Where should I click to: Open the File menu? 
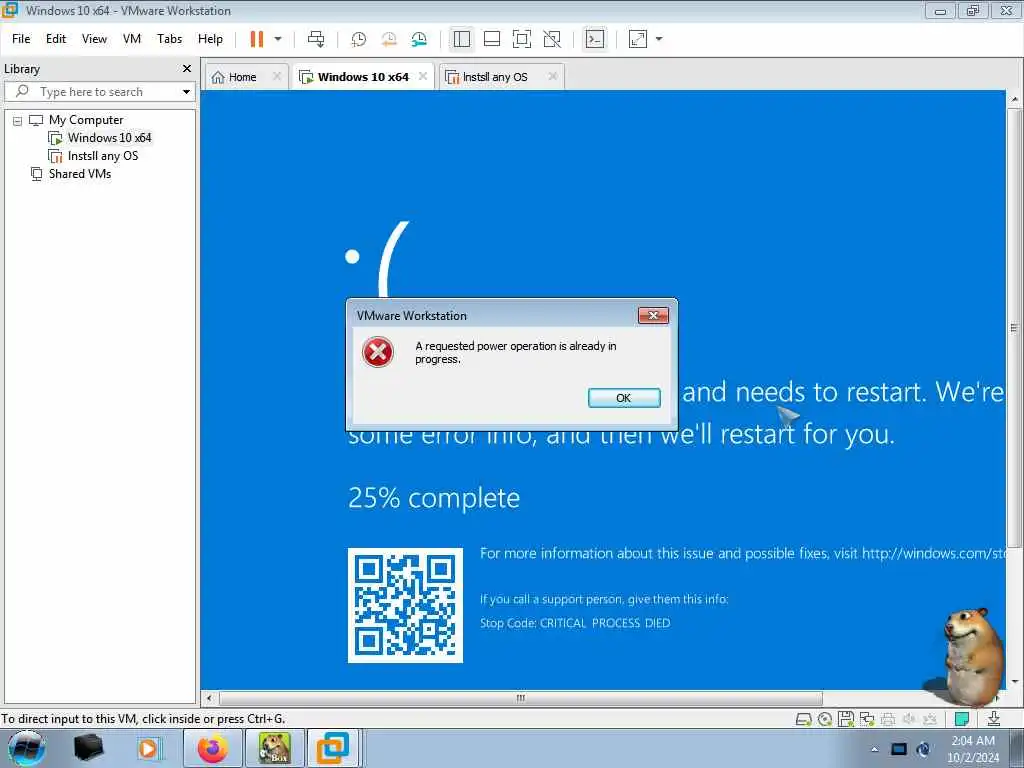click(21, 39)
